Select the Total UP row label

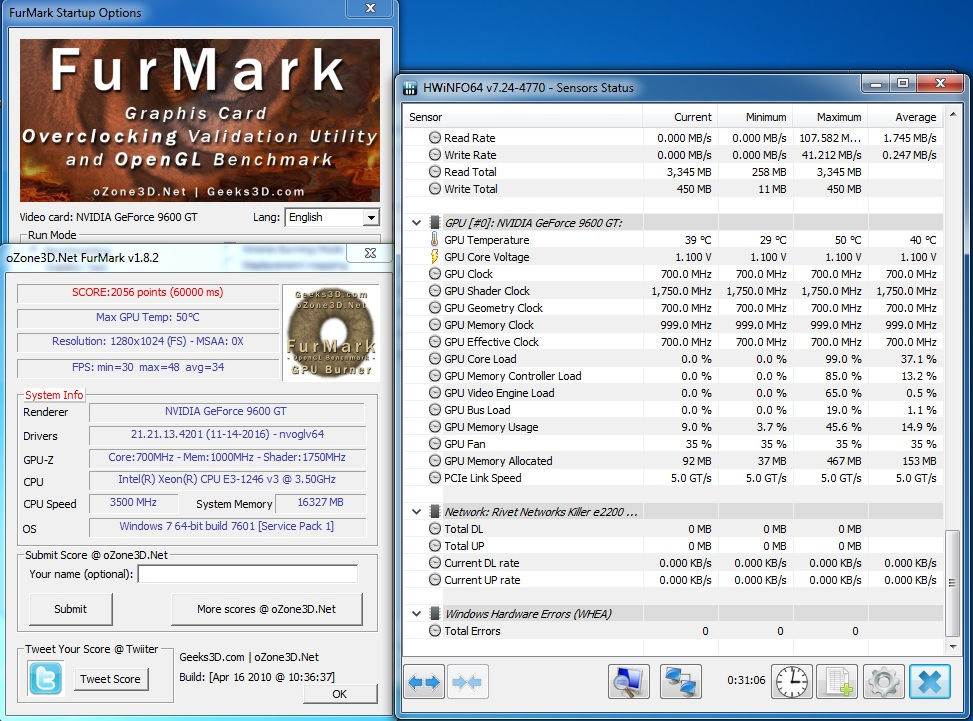[464, 545]
